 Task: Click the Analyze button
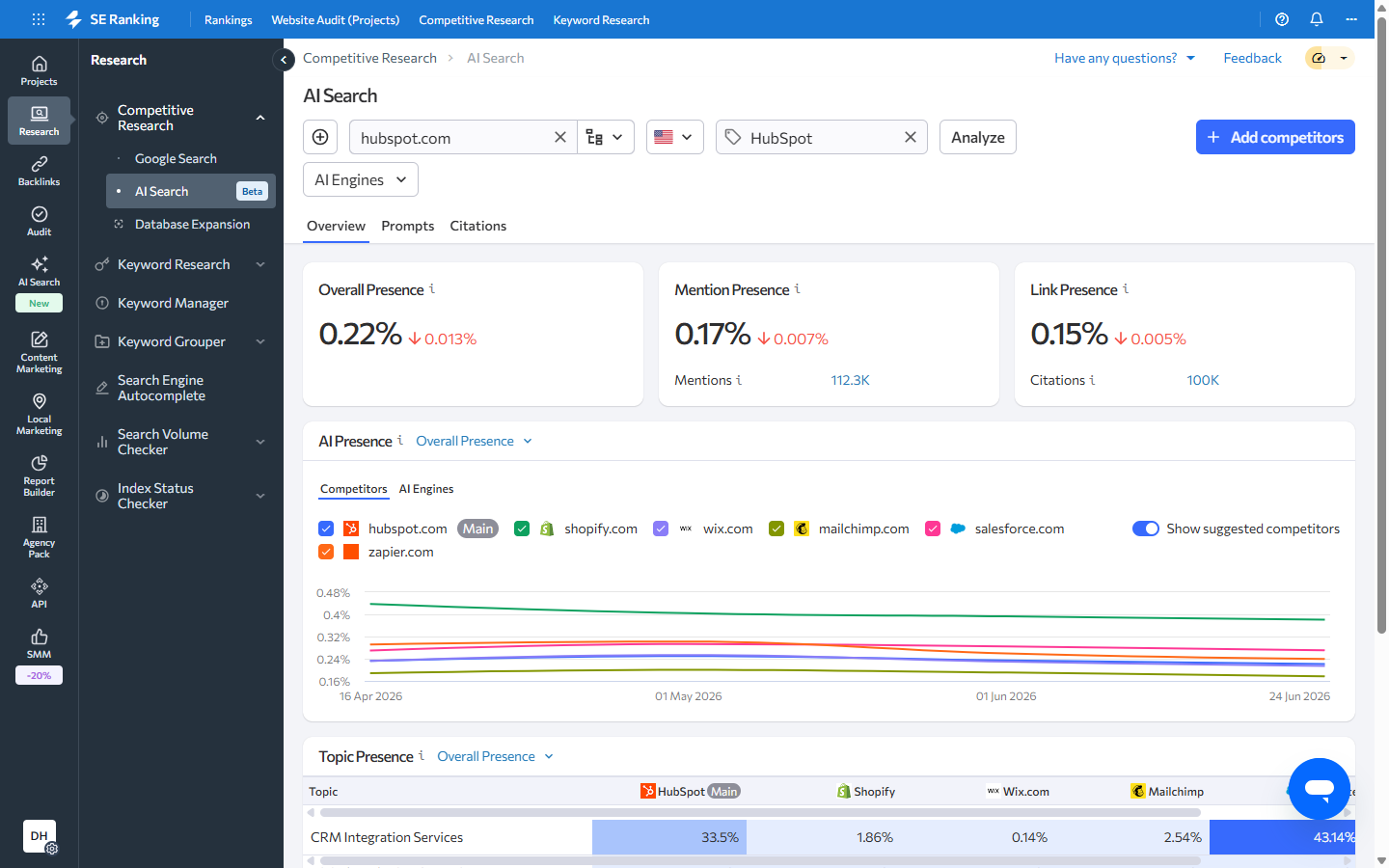point(978,137)
